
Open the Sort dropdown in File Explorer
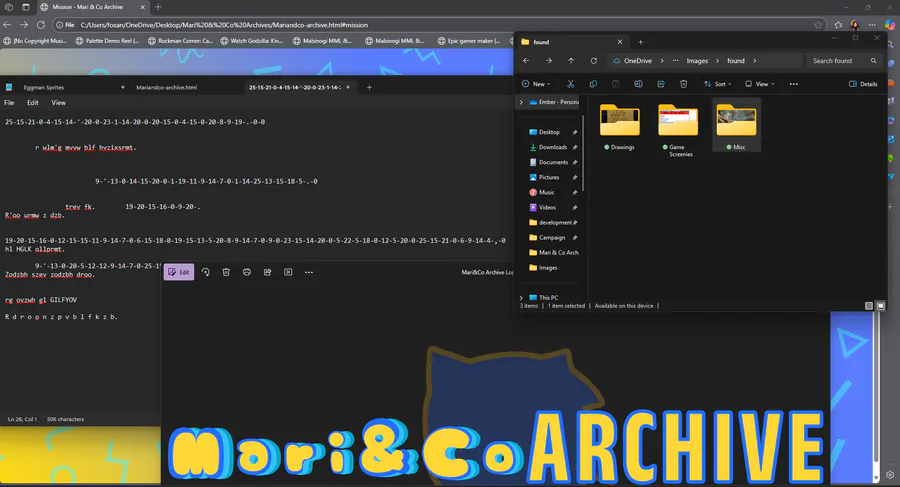[717, 84]
